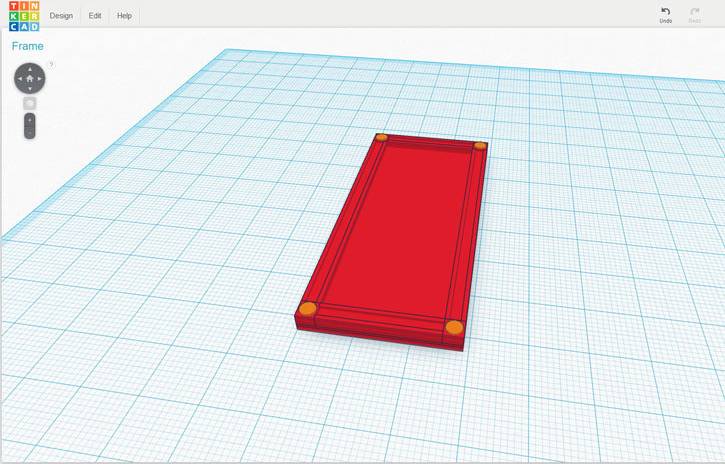Open the Edit menu

(95, 16)
